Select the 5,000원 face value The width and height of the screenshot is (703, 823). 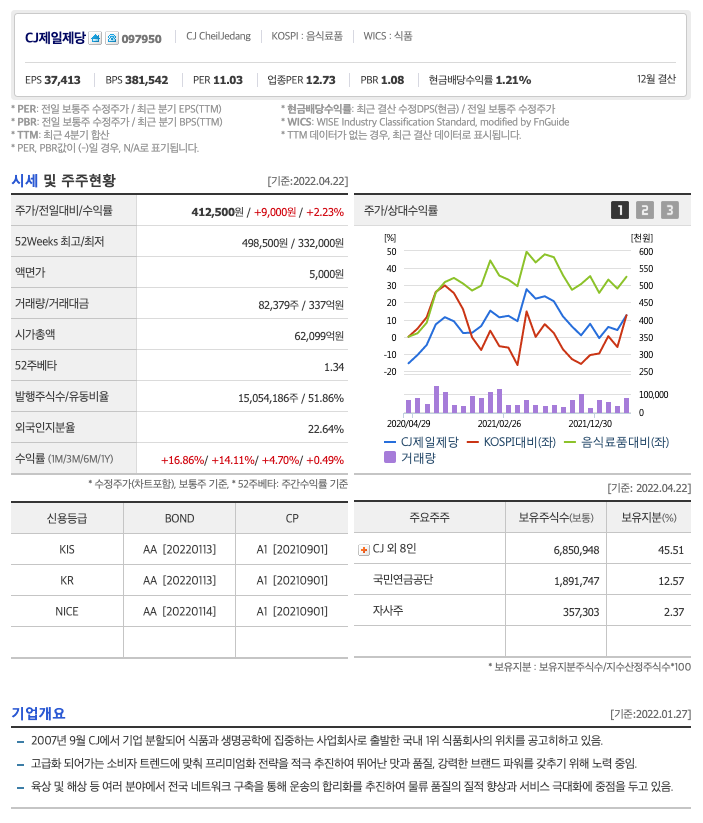(326, 274)
